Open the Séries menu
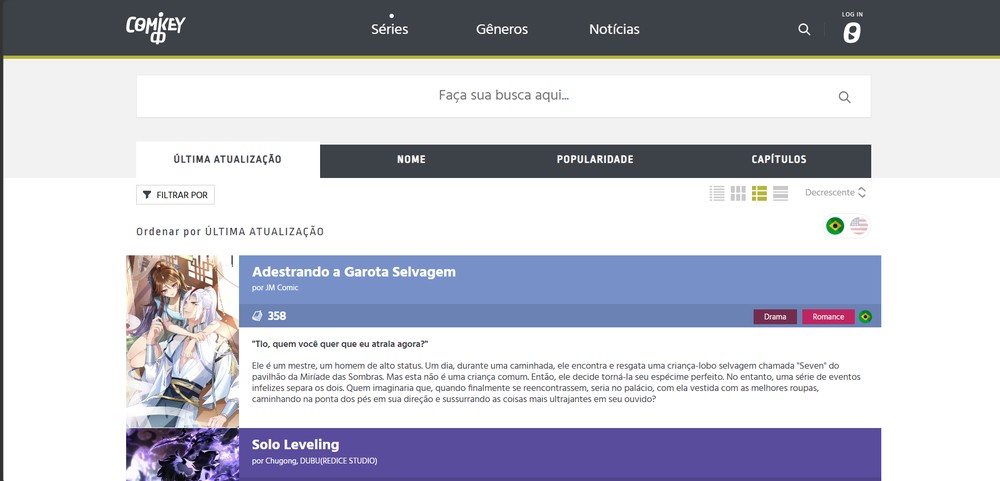The width and height of the screenshot is (1000, 481). 390,29
